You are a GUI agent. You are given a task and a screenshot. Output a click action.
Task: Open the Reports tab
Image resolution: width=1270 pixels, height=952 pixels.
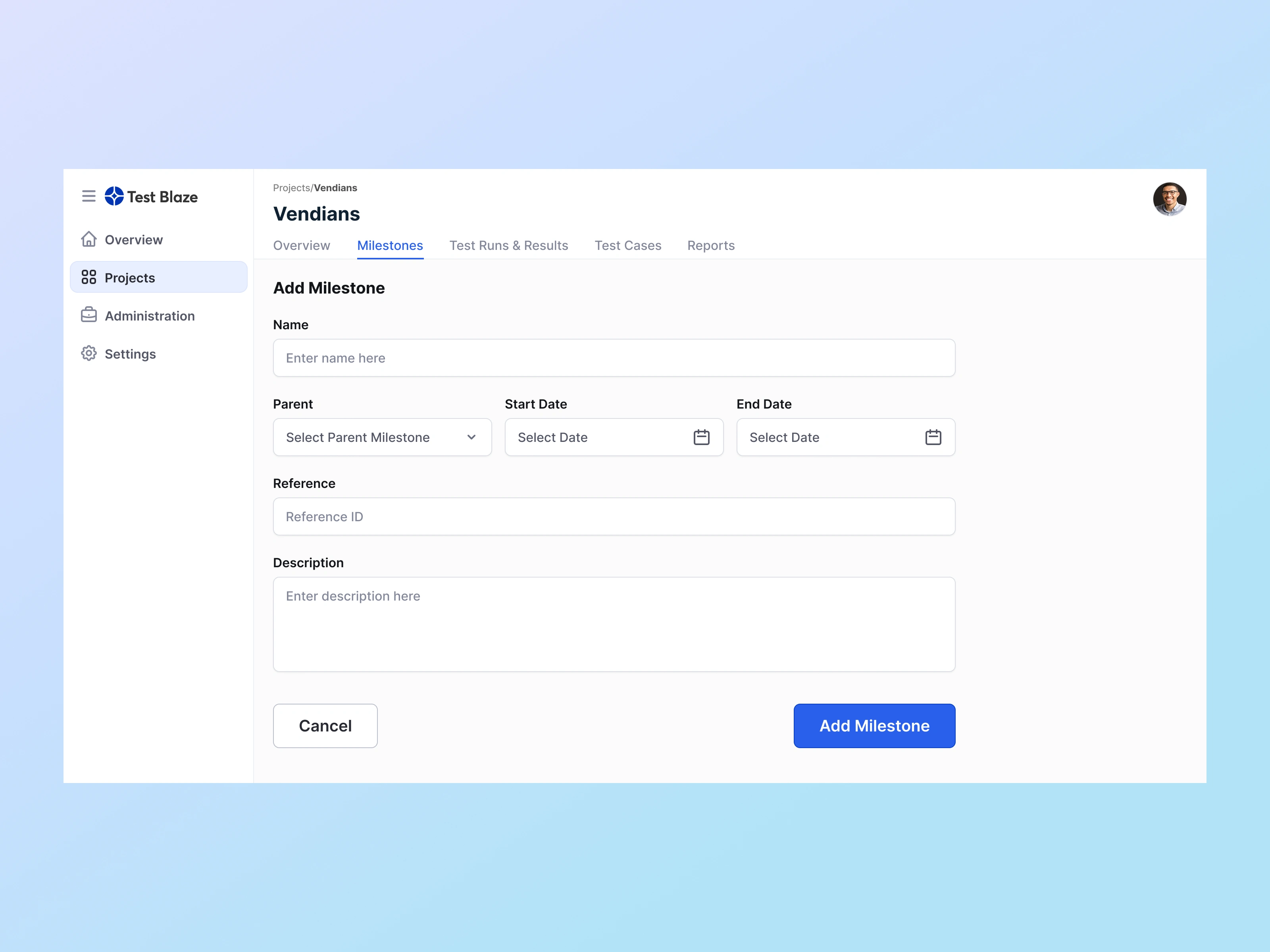tap(711, 246)
